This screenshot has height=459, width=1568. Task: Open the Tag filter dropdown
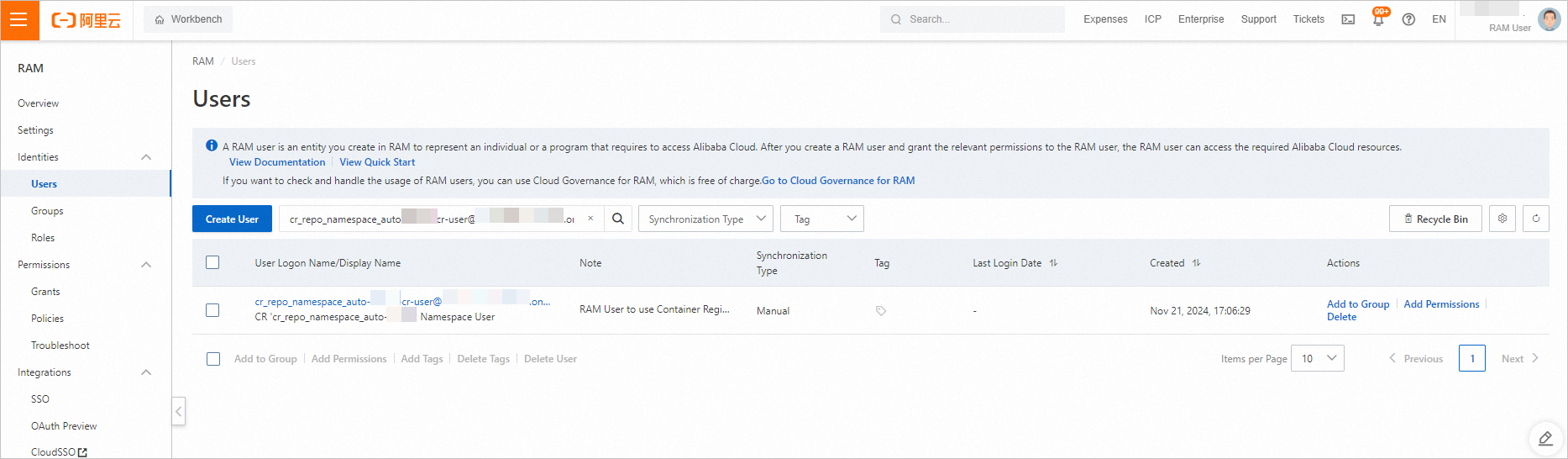pos(821,219)
